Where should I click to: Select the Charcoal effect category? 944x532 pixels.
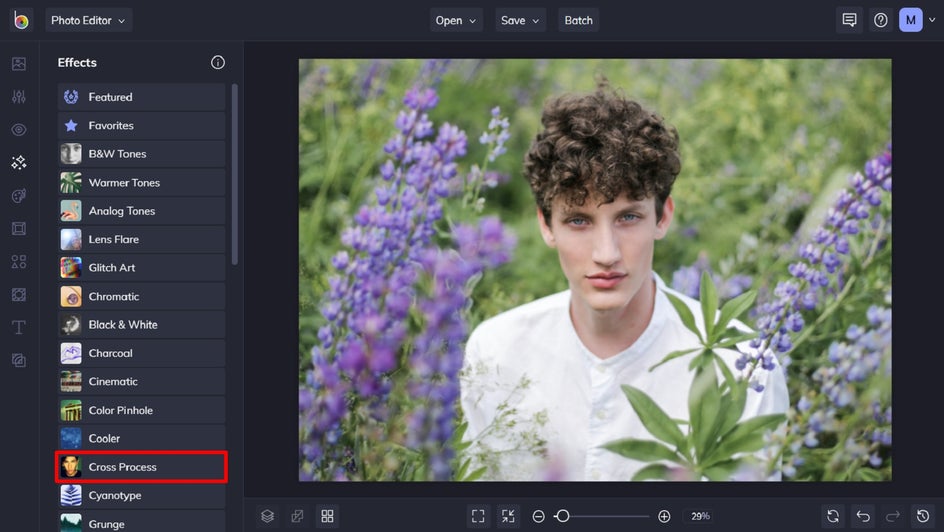(x=141, y=353)
